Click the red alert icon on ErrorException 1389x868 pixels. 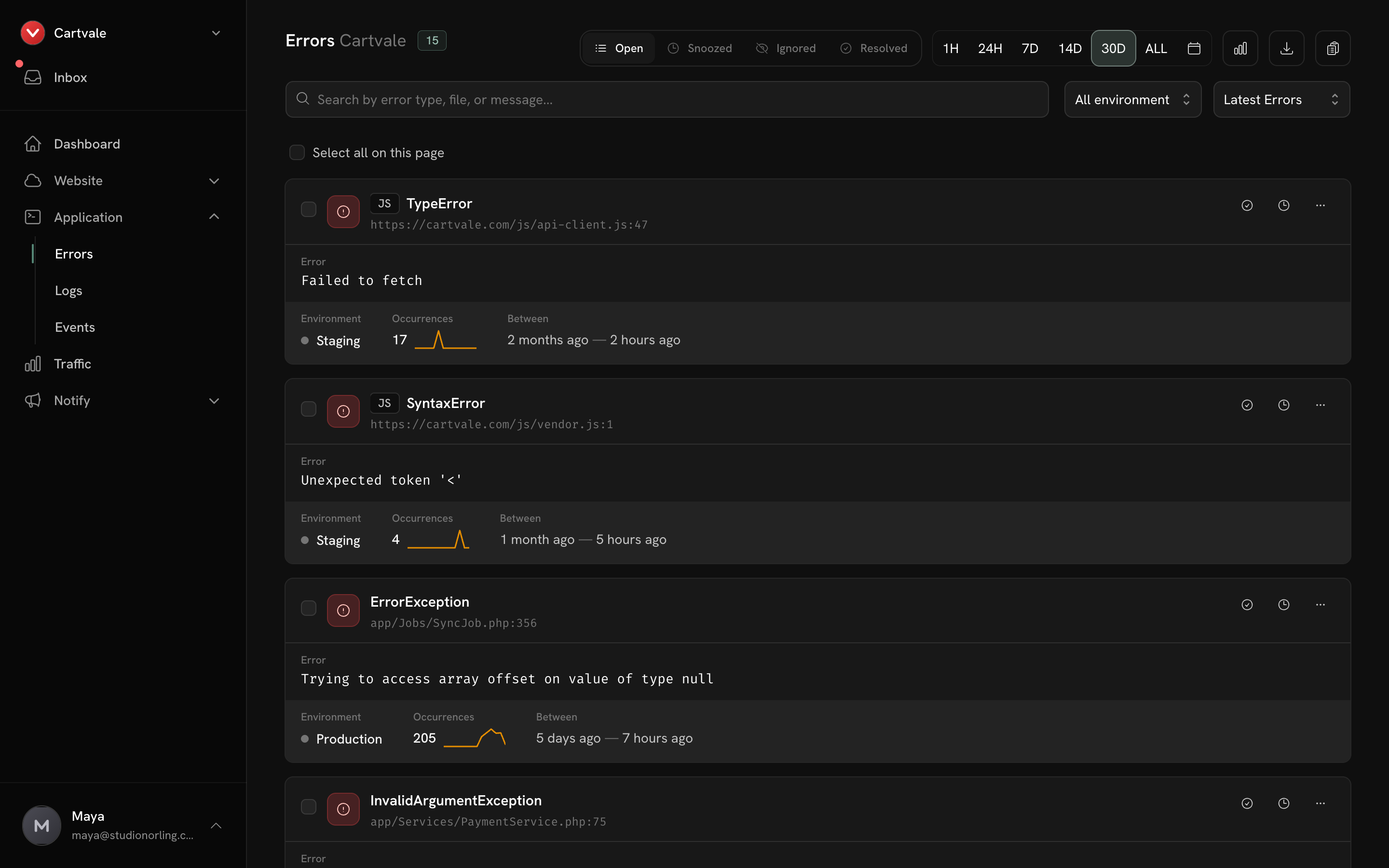tap(343, 610)
